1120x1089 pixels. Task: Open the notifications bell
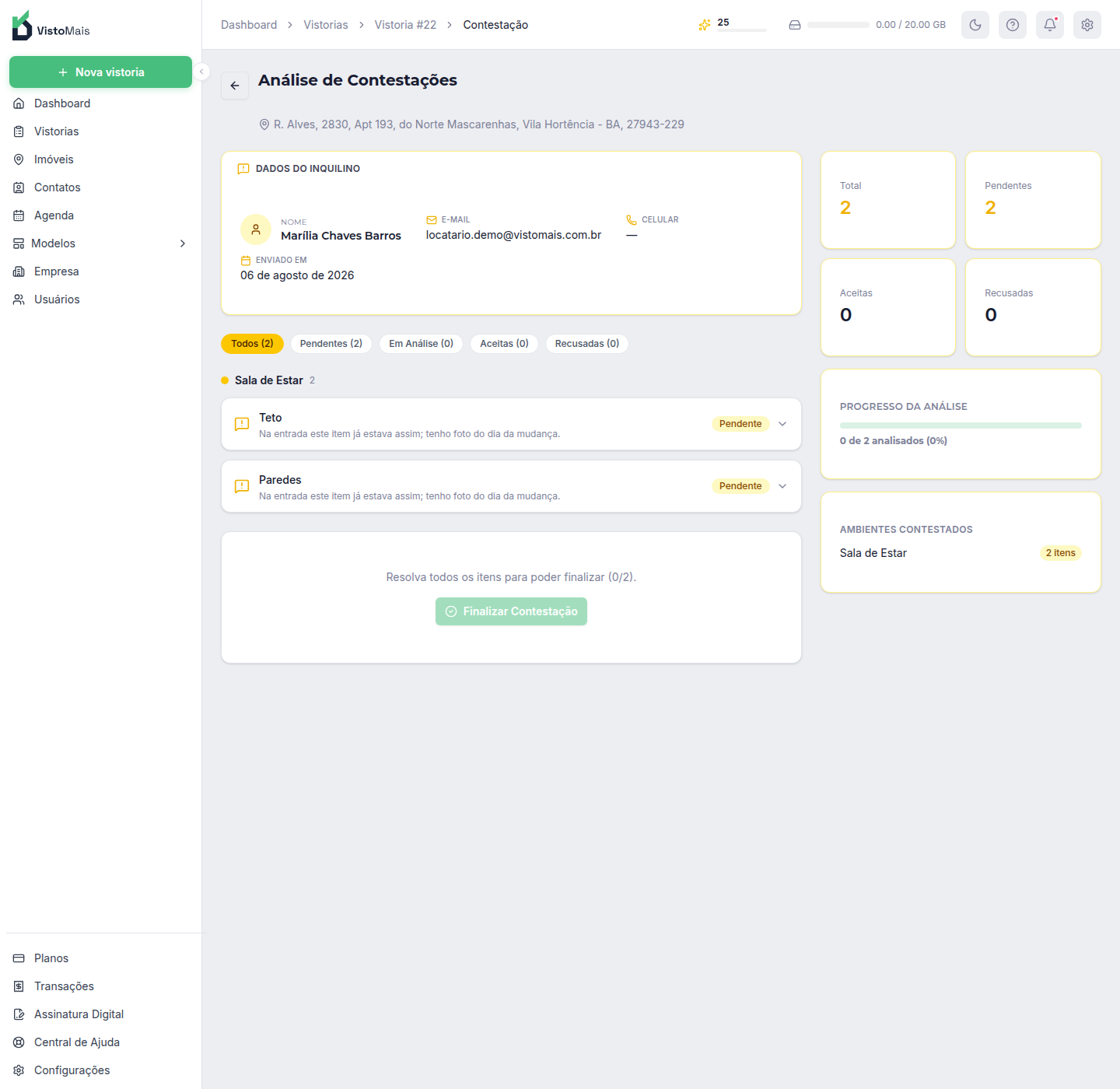[x=1050, y=25]
